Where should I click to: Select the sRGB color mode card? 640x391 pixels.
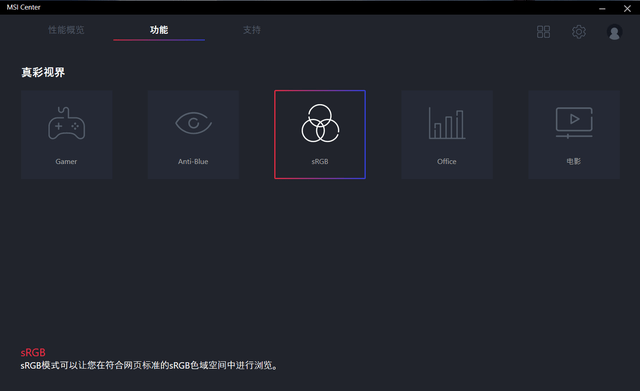320,135
